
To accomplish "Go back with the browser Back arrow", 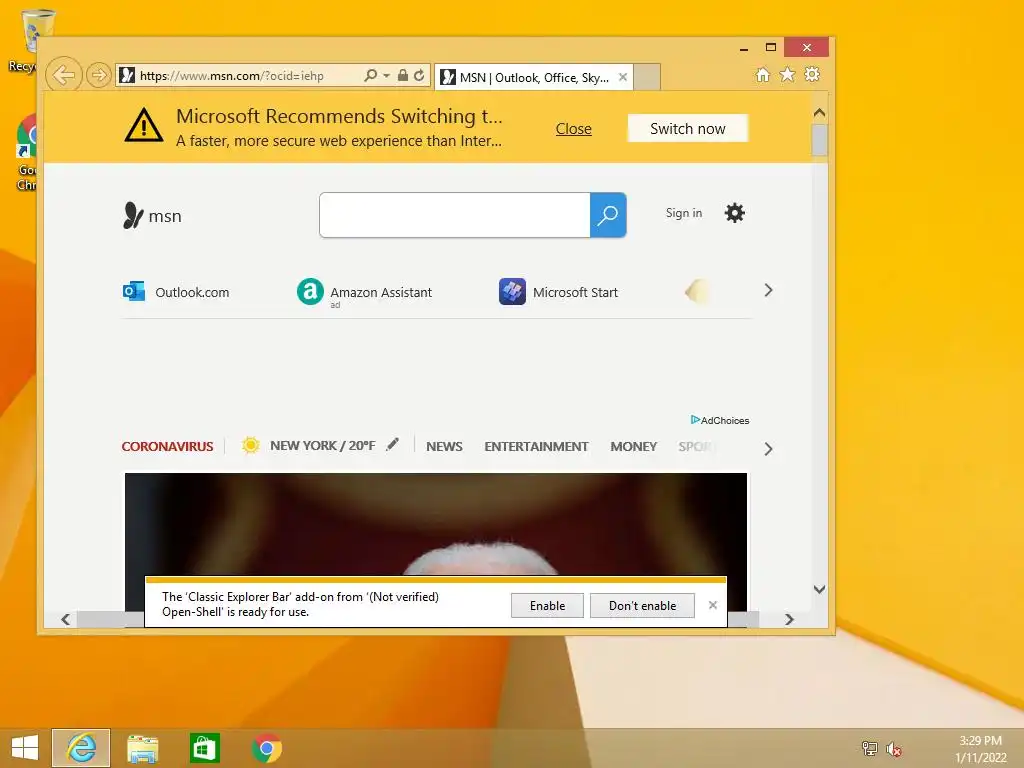I will [x=63, y=75].
